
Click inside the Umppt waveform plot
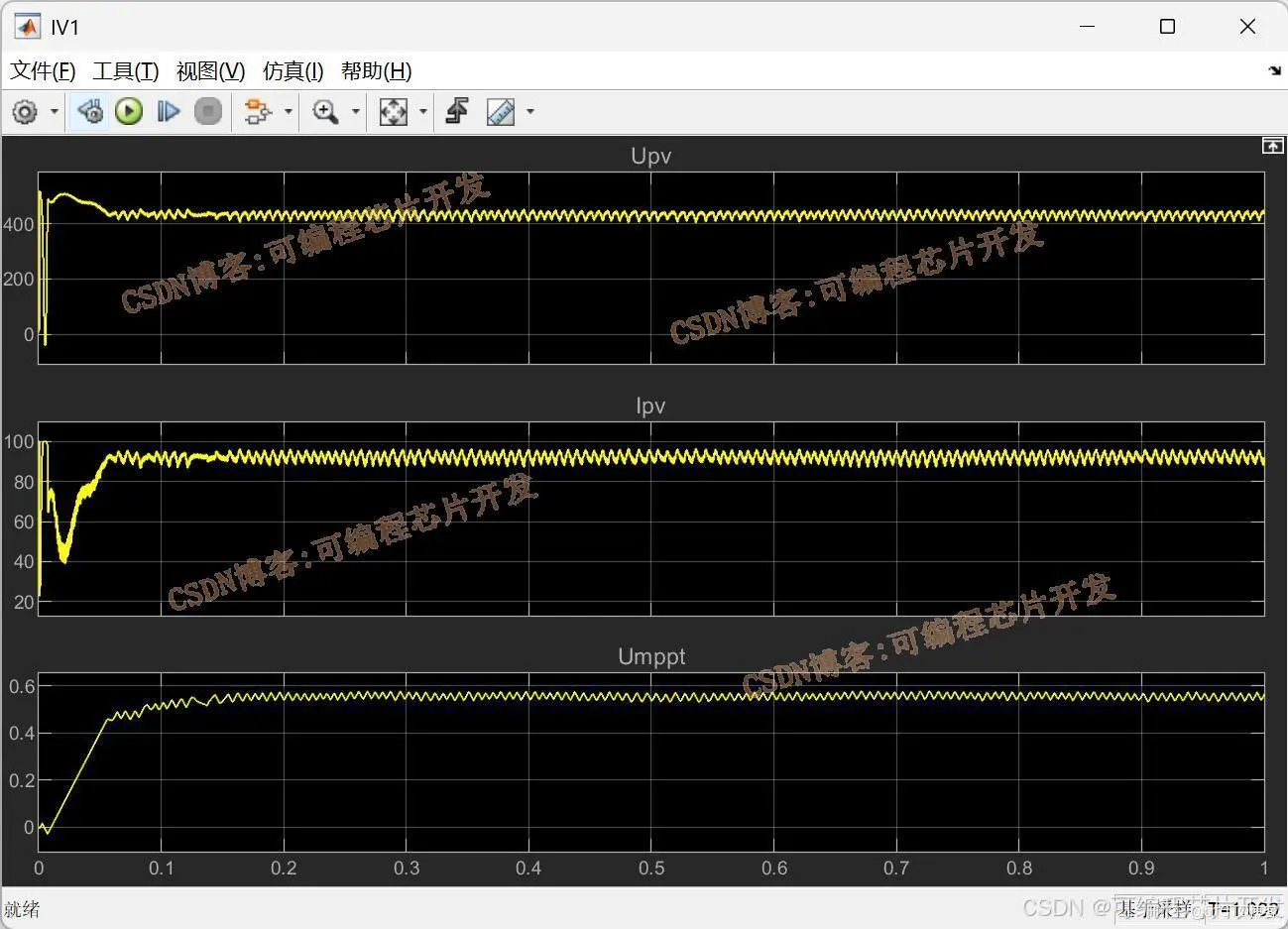tap(651, 762)
